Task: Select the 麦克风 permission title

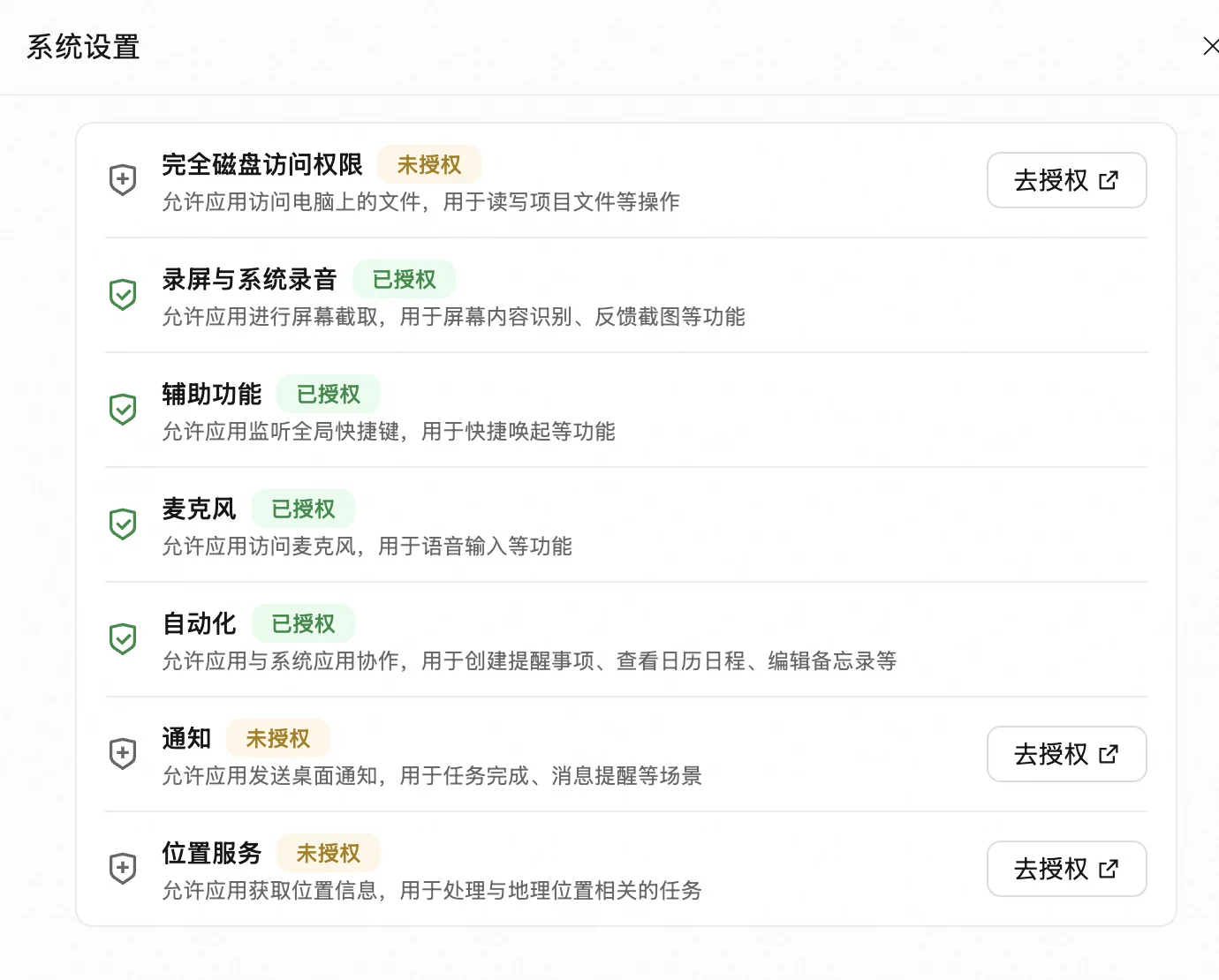Action: tap(200, 509)
